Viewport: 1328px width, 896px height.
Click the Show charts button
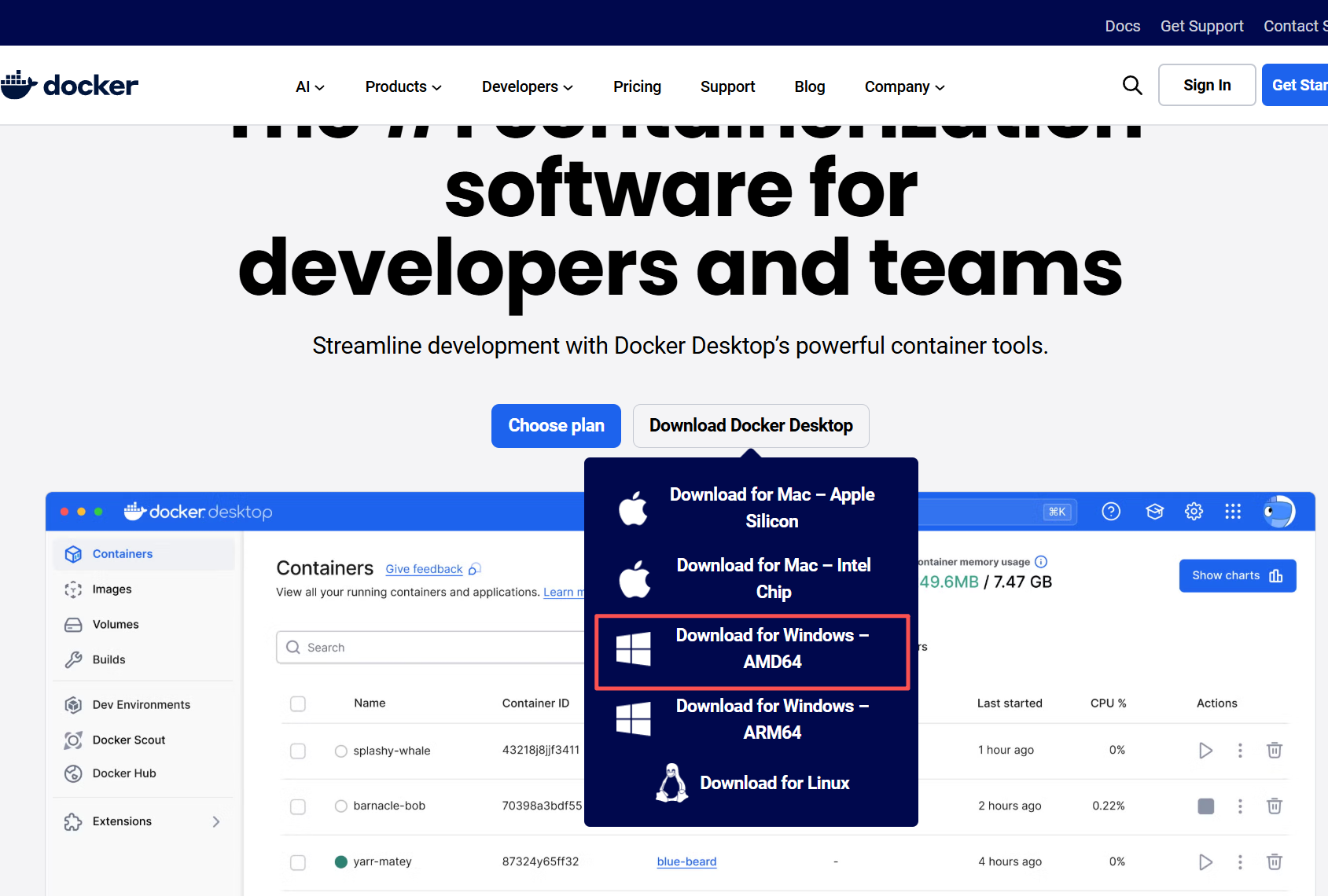(1238, 576)
